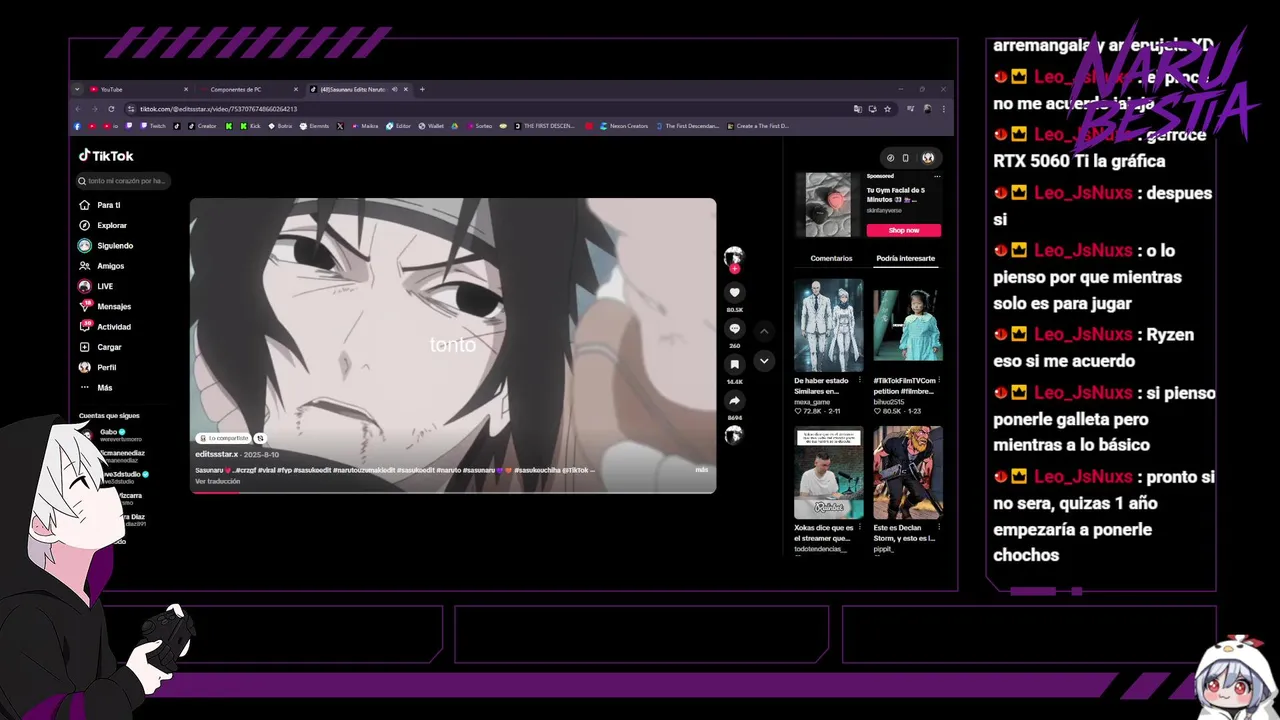1280x720 pixels.
Task: Open the profile avatar menu in header
Action: tap(928, 158)
